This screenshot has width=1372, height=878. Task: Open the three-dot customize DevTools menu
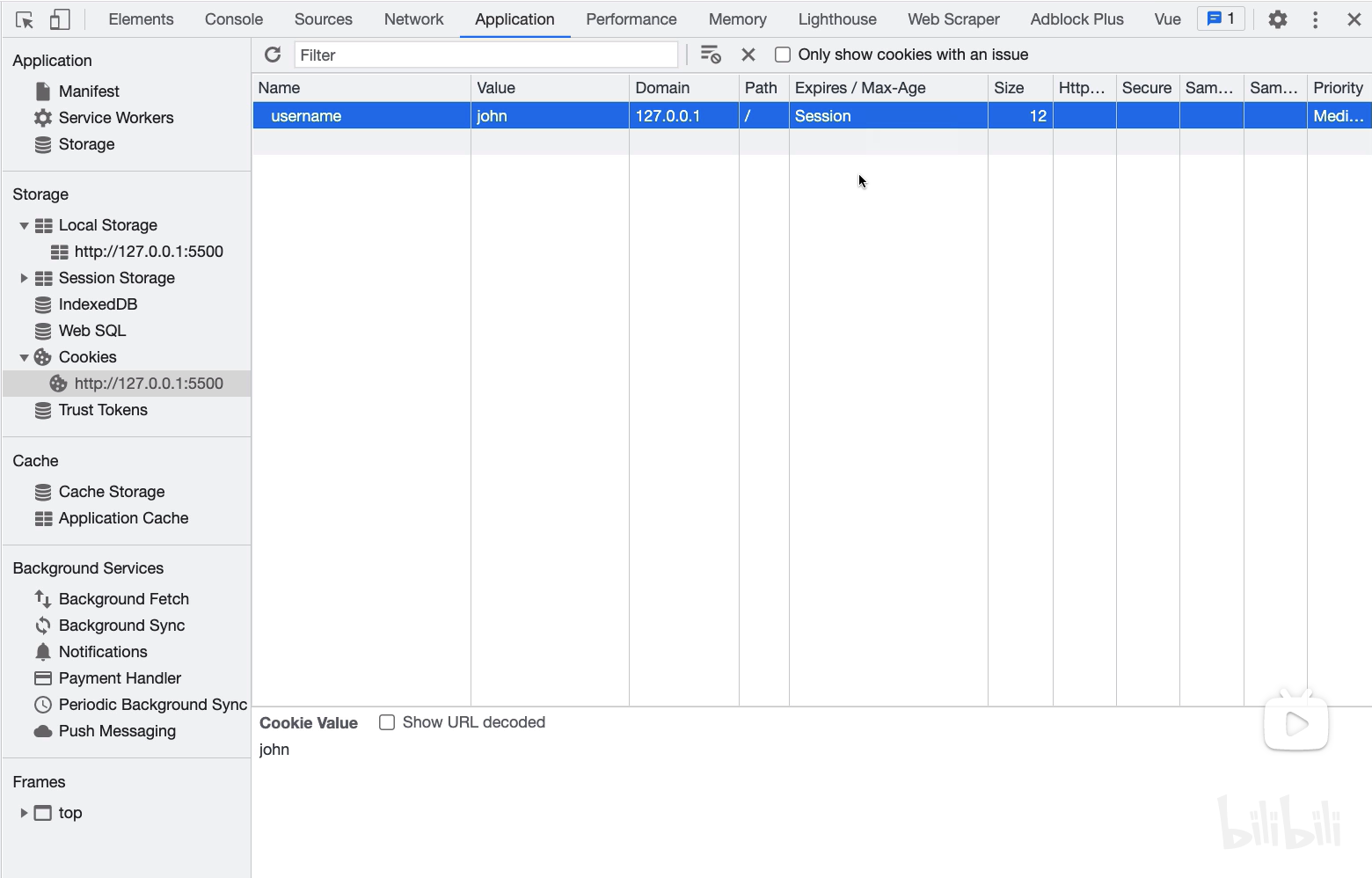(x=1315, y=19)
